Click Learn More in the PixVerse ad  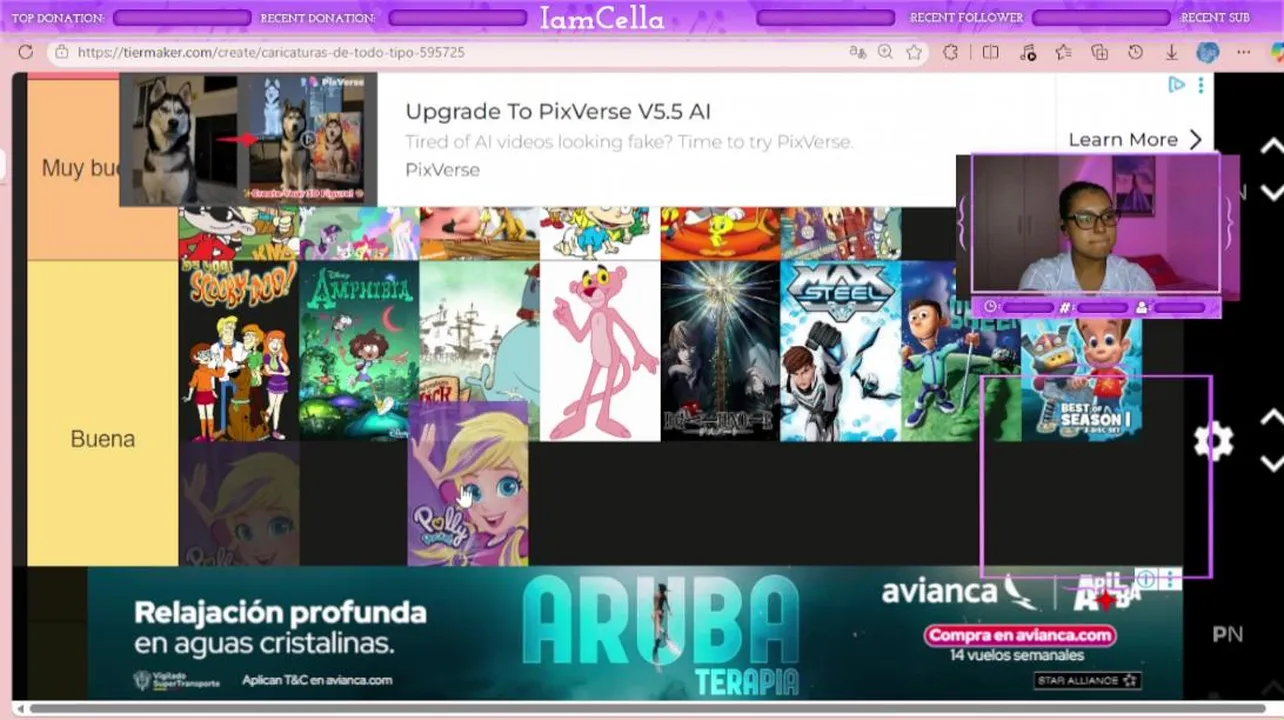[x=1135, y=140]
